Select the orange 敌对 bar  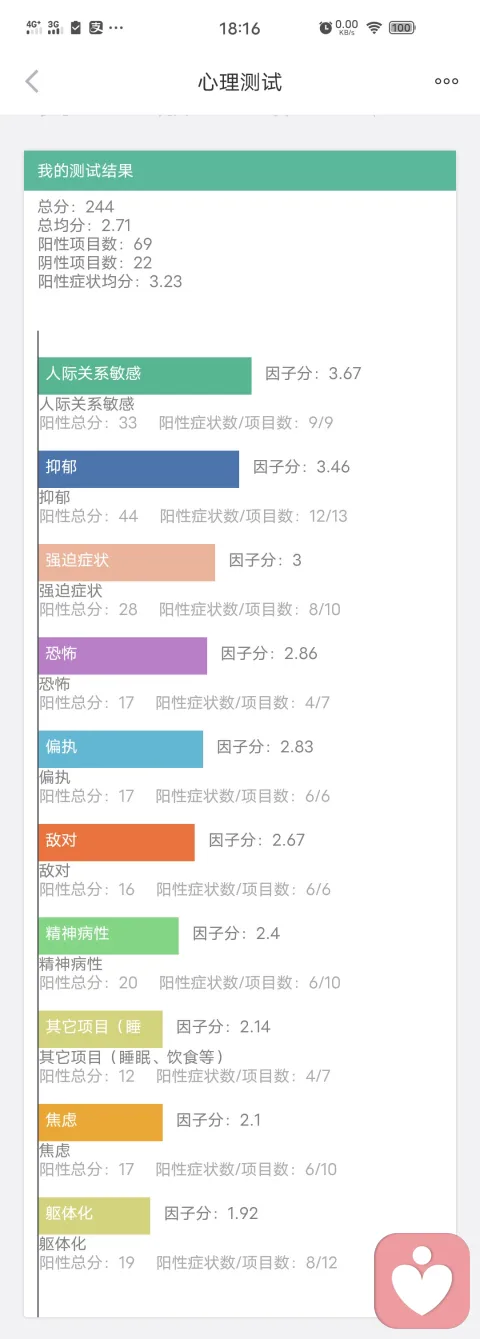pos(117,842)
